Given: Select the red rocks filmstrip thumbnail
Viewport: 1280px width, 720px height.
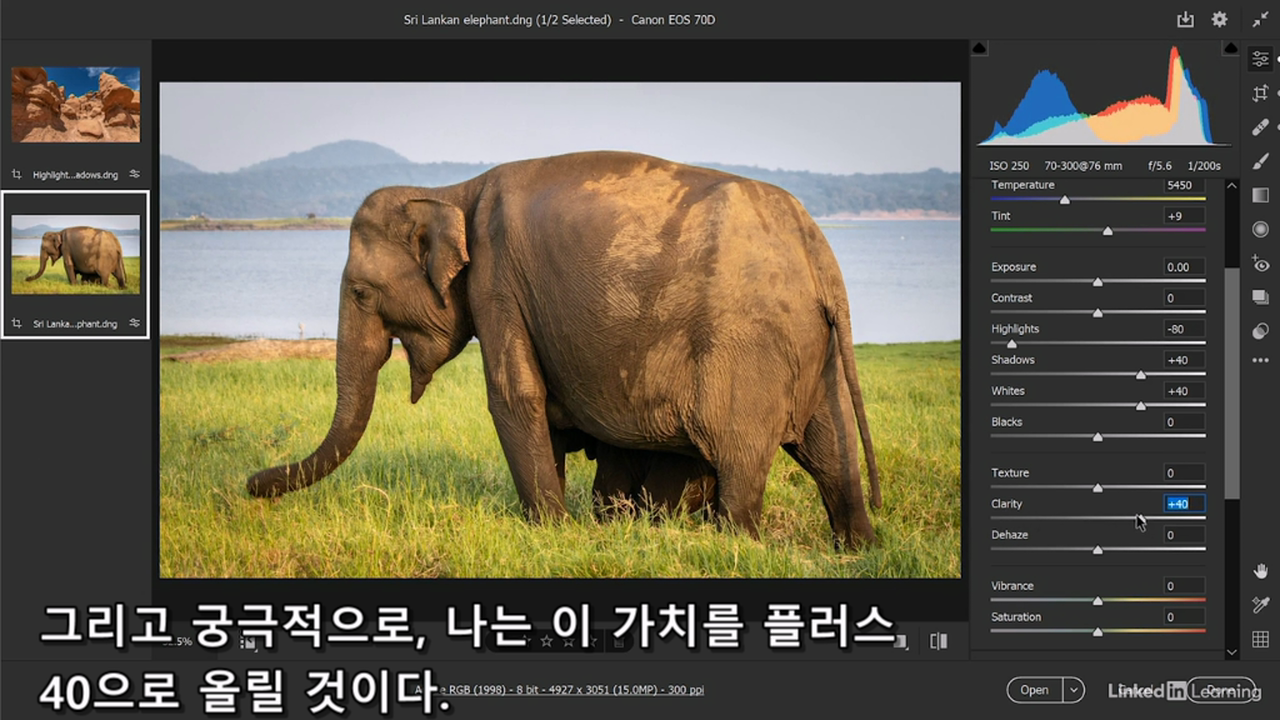Looking at the screenshot, I should [76, 104].
